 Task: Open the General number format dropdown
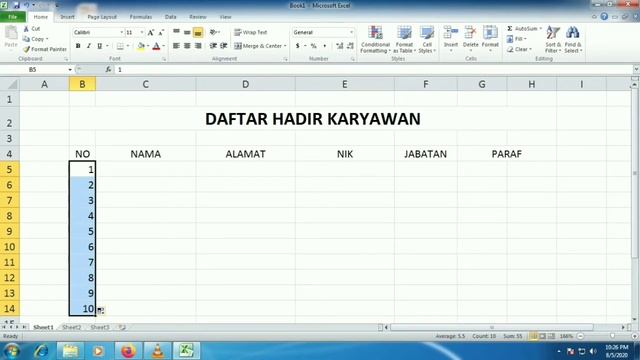click(351, 32)
